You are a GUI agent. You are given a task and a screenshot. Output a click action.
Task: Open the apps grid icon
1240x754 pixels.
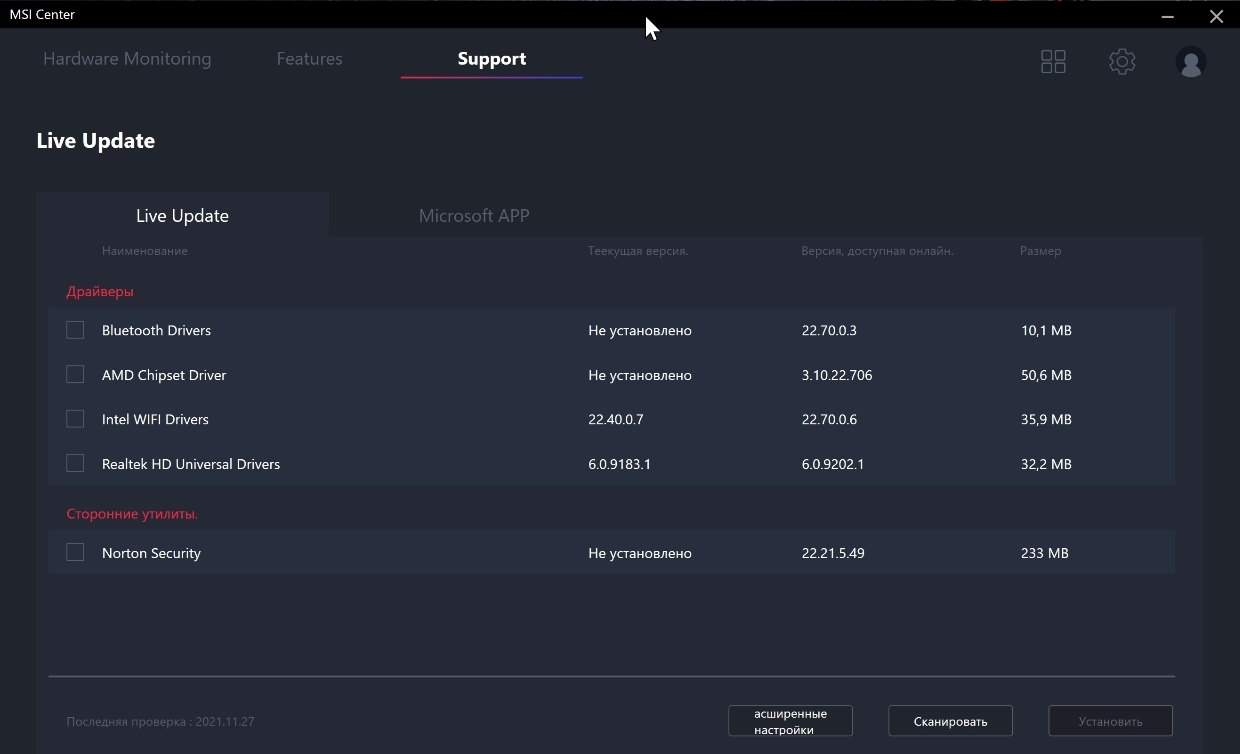pyautogui.click(x=1053, y=62)
